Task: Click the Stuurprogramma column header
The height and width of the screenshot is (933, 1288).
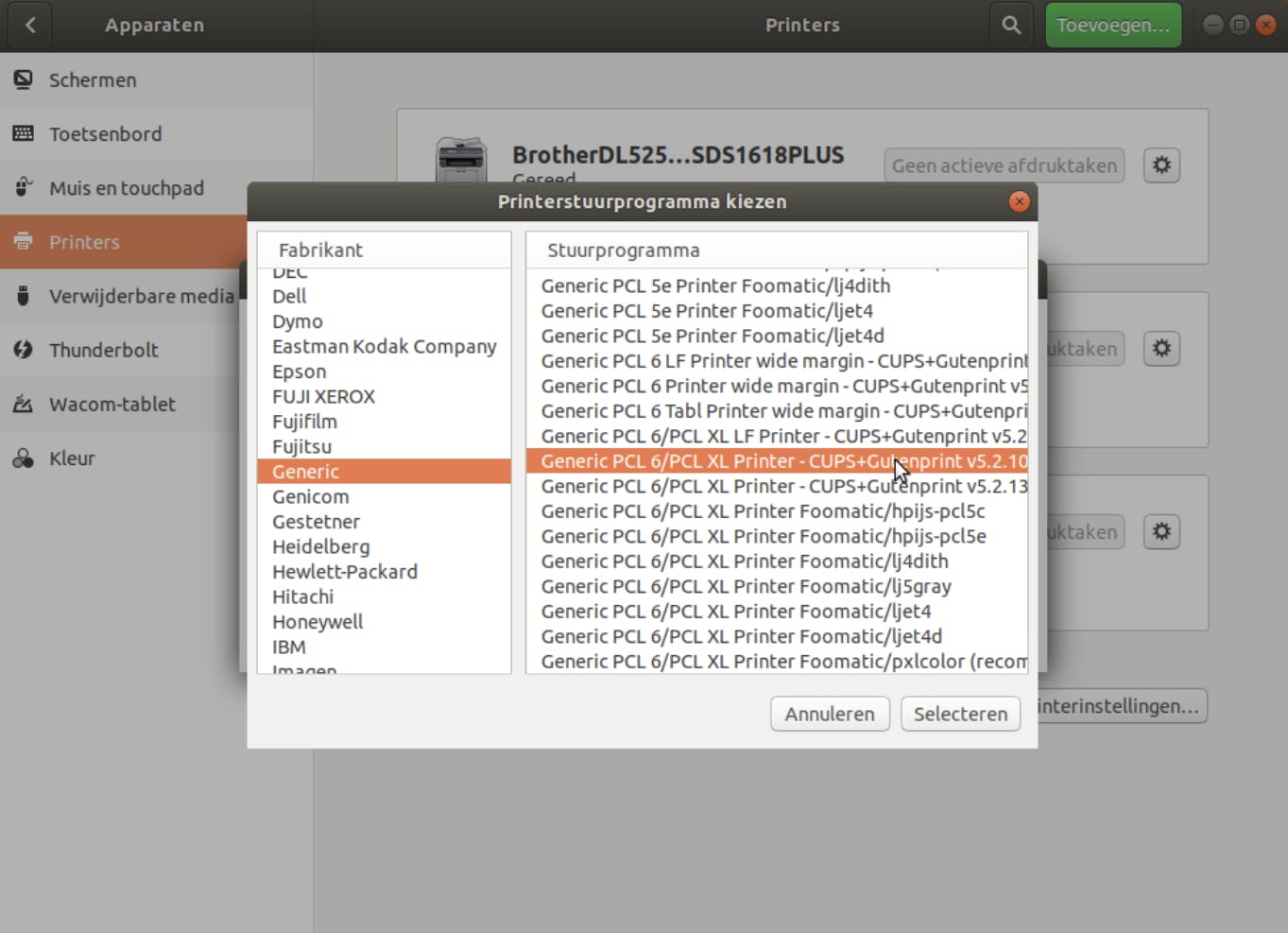Action: [777, 251]
